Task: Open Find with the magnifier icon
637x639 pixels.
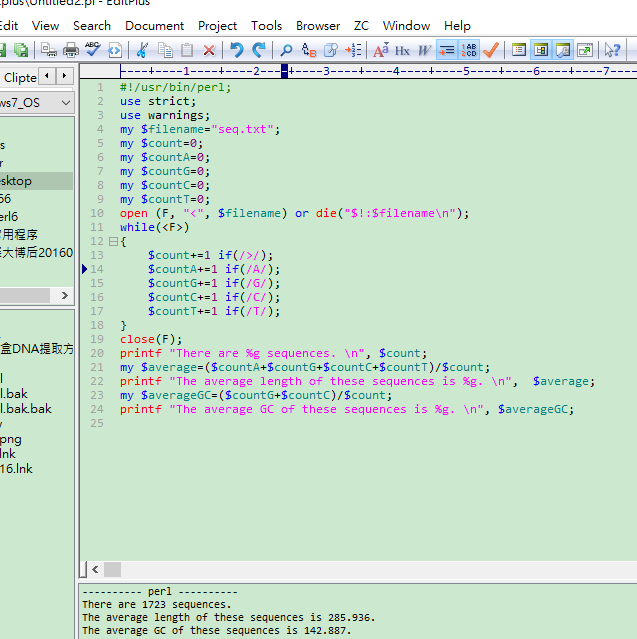Action: click(286, 50)
